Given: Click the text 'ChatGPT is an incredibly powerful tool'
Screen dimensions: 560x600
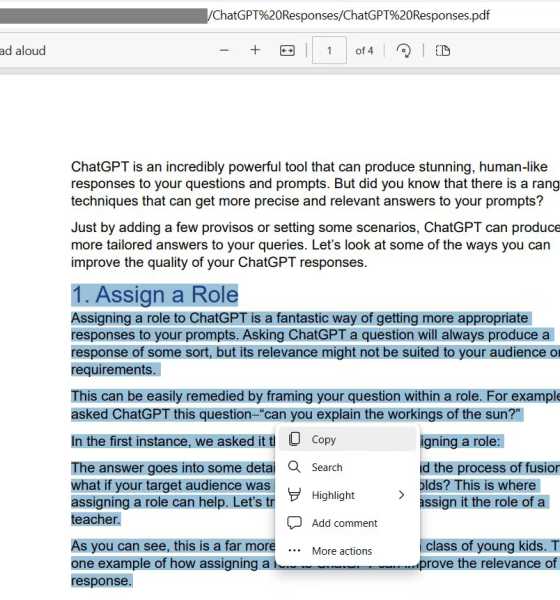Looking at the screenshot, I should (x=189, y=167).
